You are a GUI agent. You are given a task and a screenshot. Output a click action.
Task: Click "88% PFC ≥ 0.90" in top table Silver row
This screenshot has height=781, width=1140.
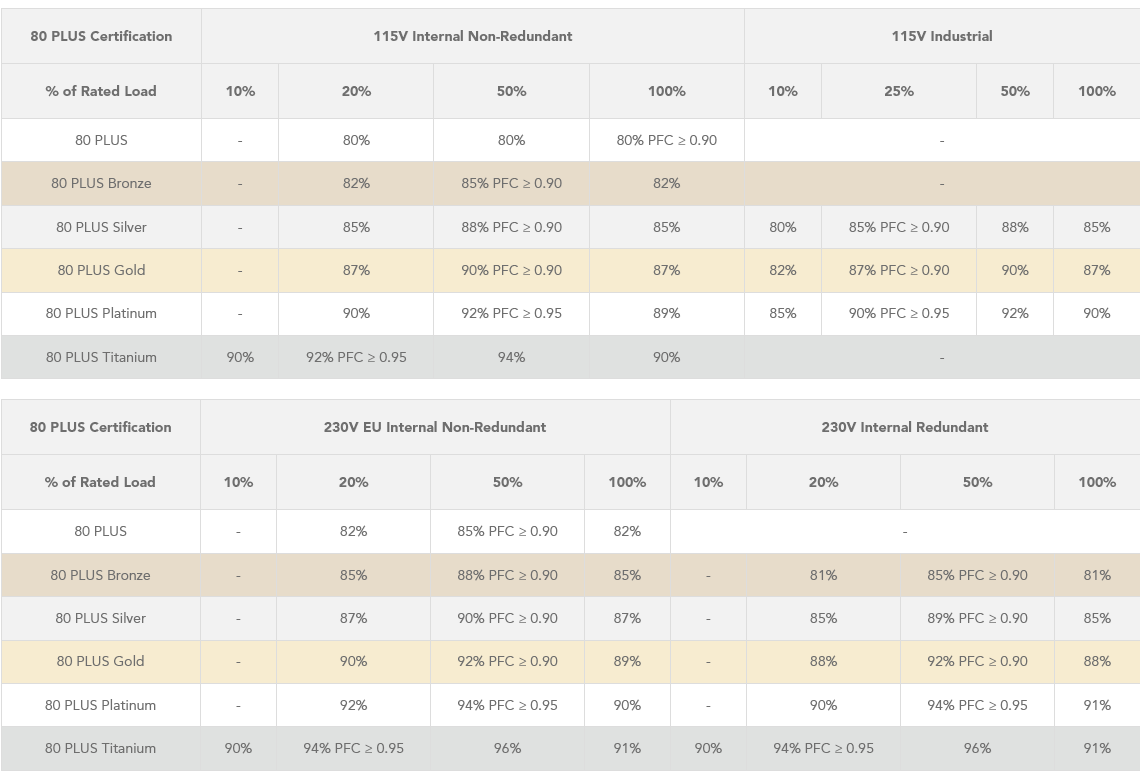point(511,227)
